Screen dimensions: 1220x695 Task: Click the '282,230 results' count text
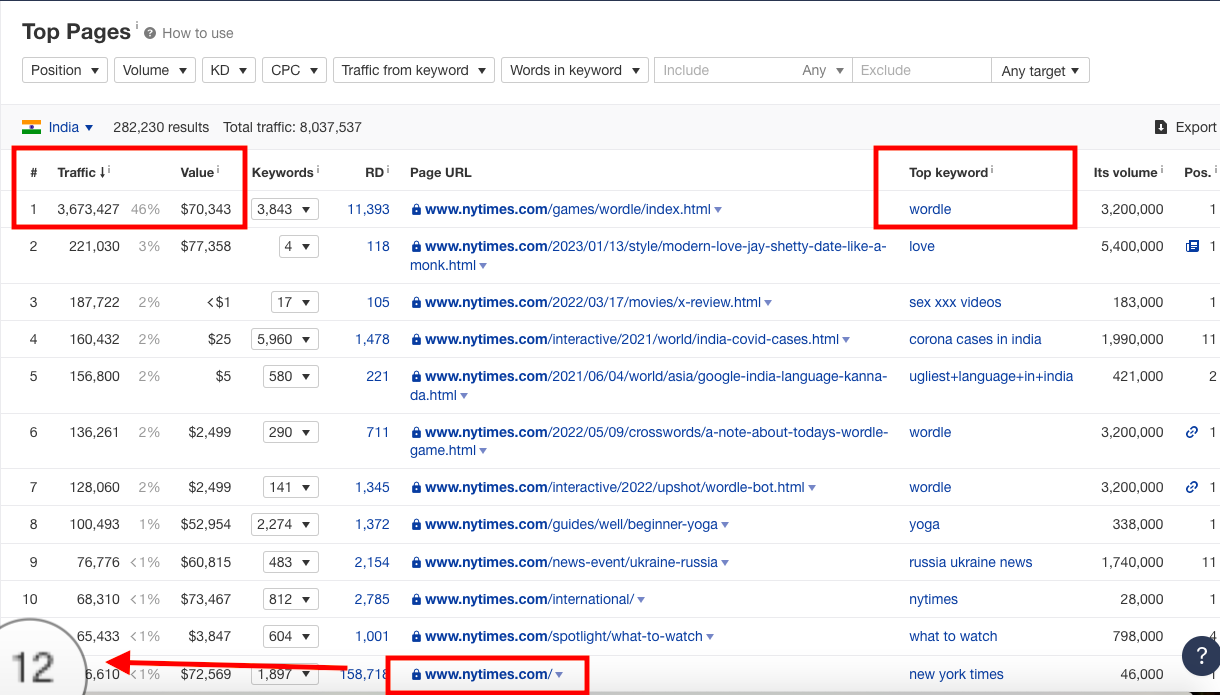pos(161,127)
